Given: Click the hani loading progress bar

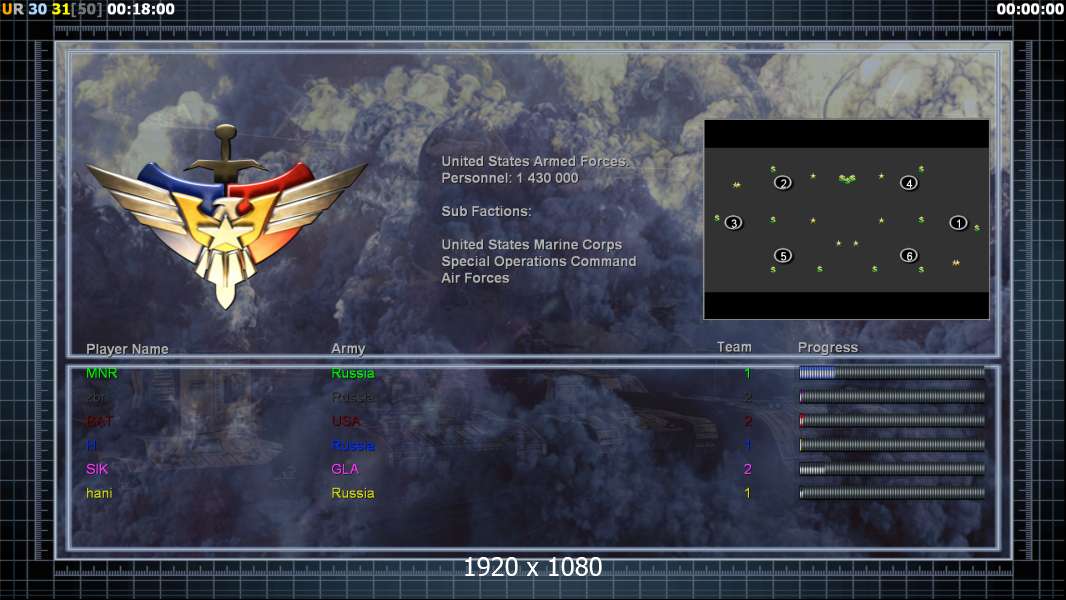Looking at the screenshot, I should [892, 493].
